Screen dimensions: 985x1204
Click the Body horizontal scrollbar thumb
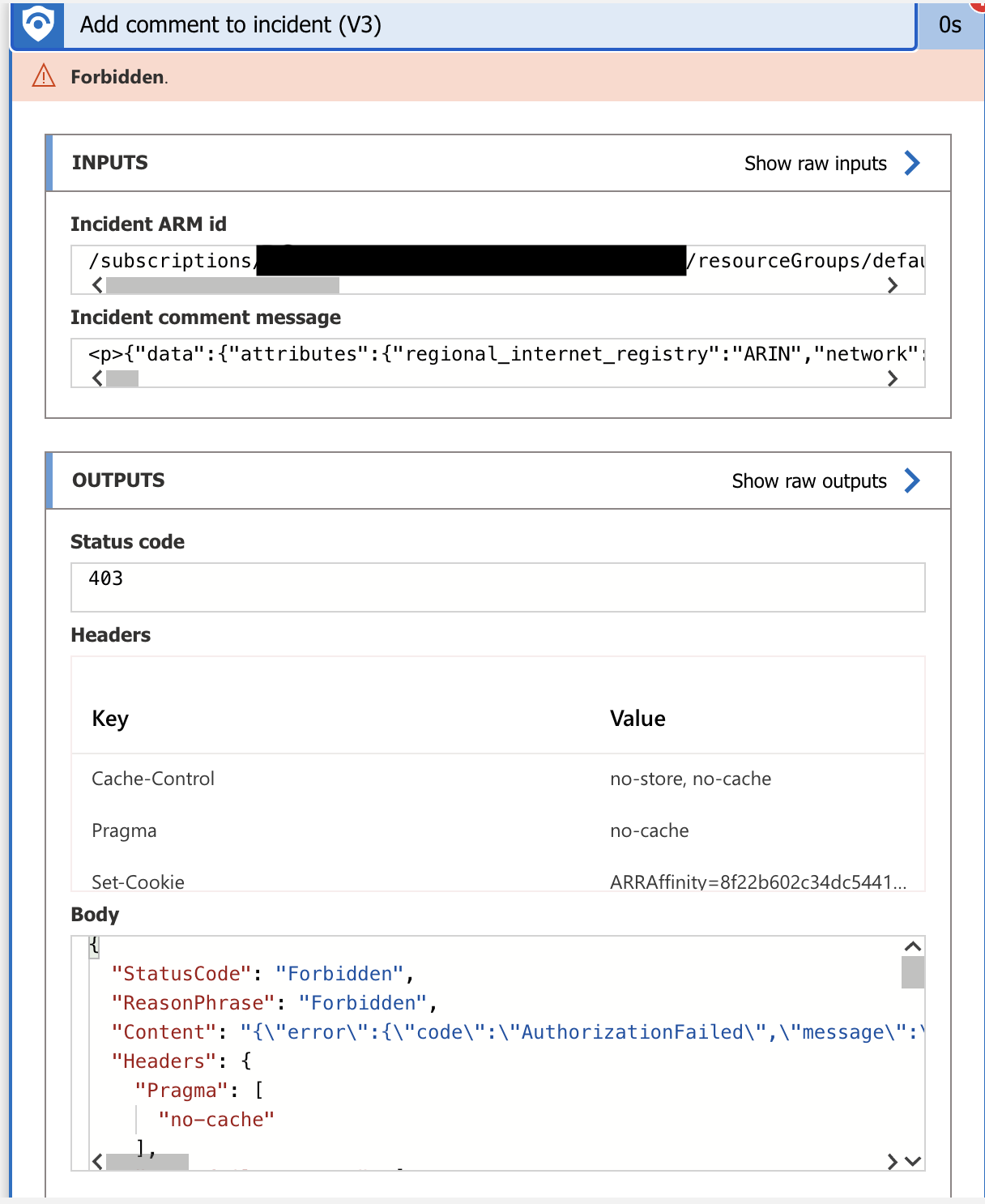[147, 1162]
